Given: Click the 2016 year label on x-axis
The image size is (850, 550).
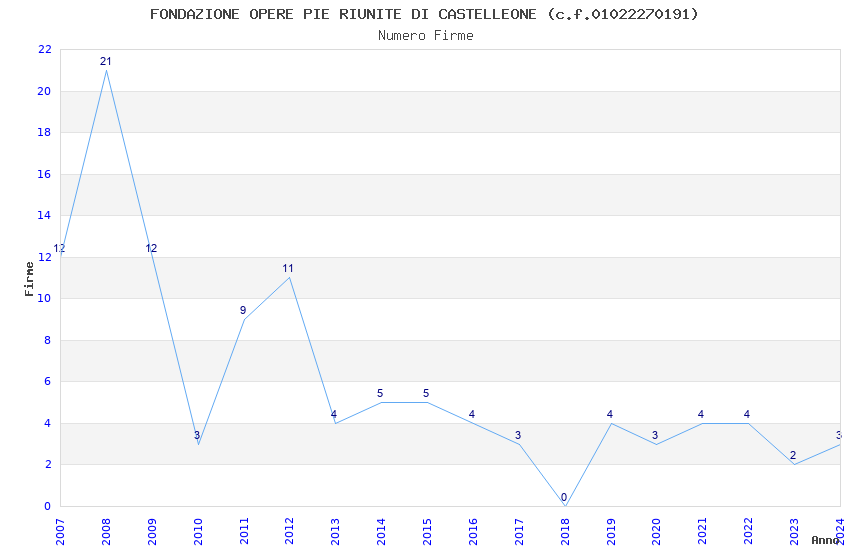Looking at the screenshot, I should 473,532.
